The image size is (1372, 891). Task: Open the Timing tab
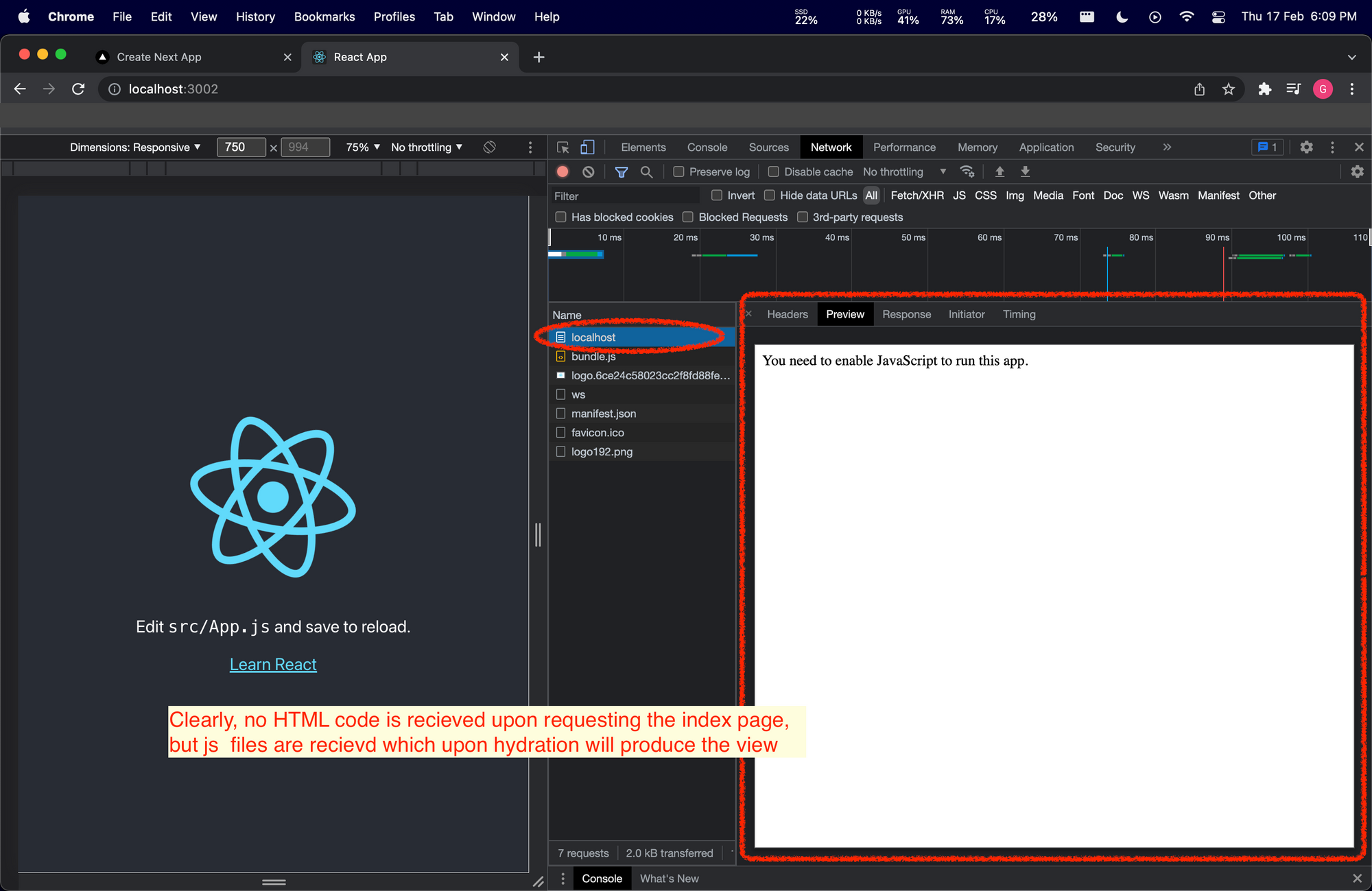tap(1019, 314)
